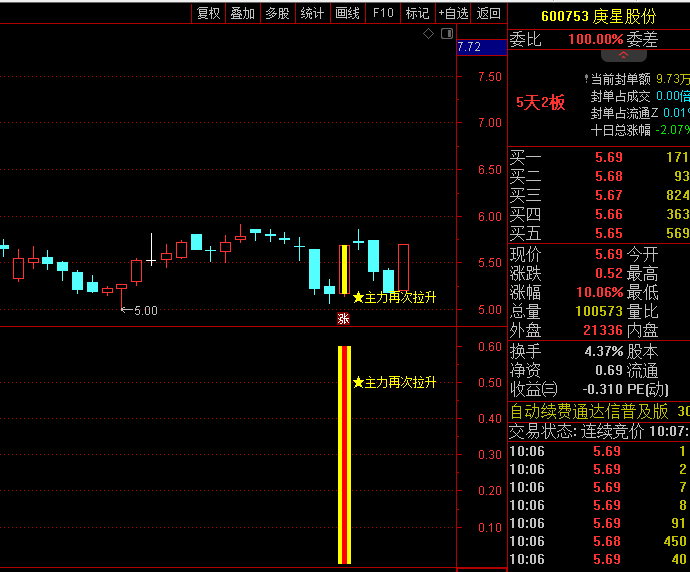Click the 封单占成交 label
This screenshot has width=690, height=572.
click(620, 96)
